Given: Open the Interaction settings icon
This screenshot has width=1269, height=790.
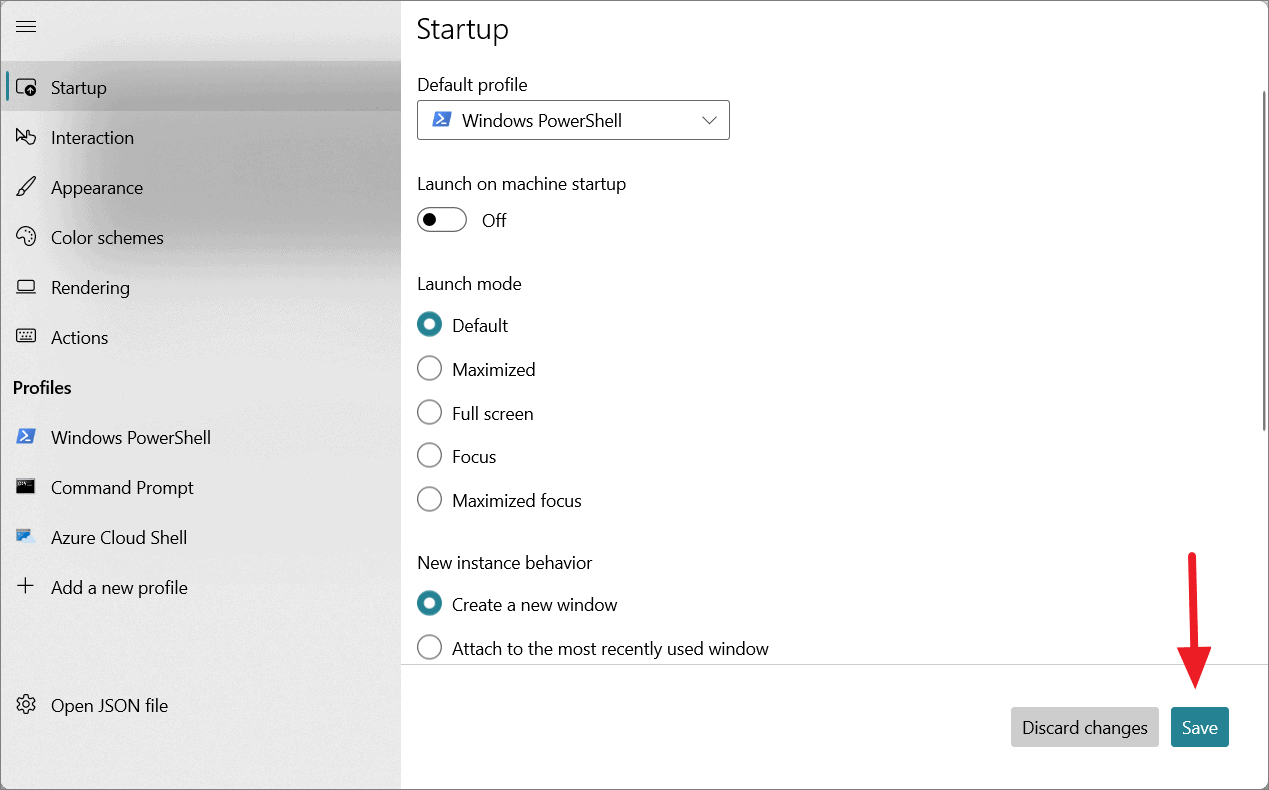Looking at the screenshot, I should 27,137.
